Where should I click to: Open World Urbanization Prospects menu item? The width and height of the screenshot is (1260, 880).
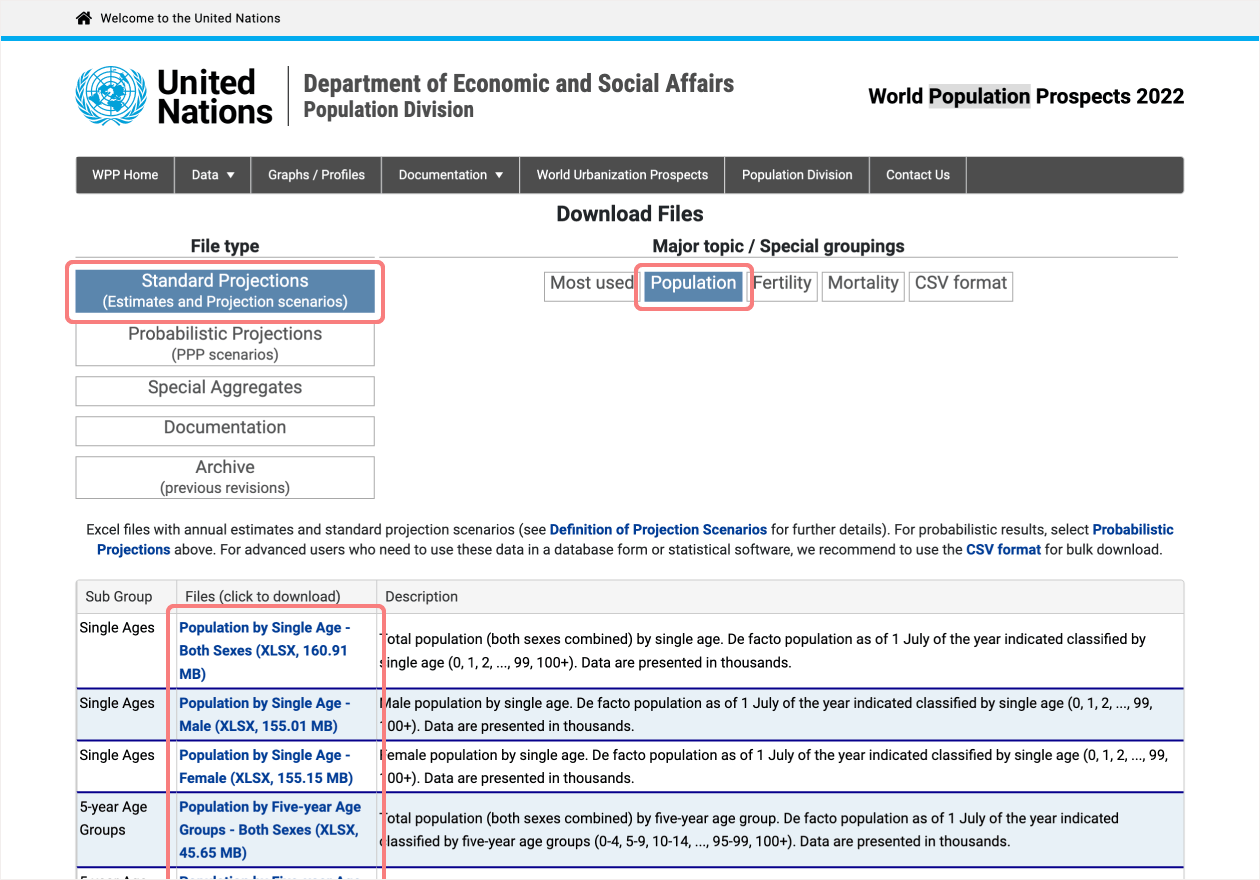622,175
